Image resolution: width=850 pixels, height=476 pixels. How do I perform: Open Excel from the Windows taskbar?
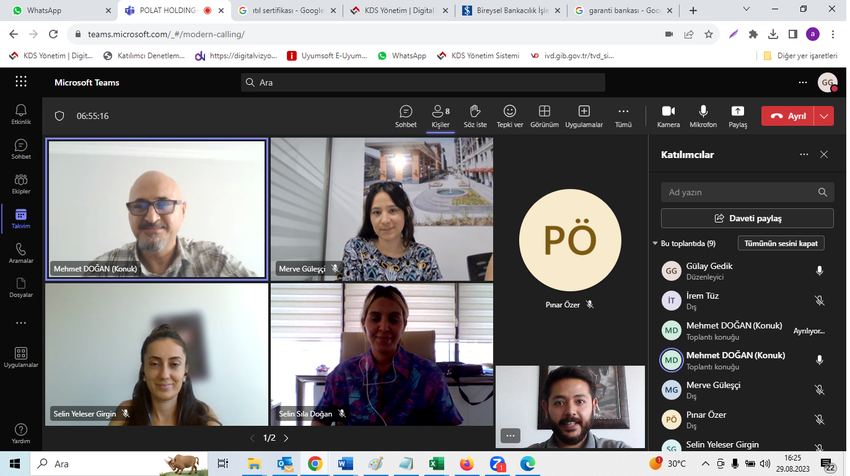point(436,464)
